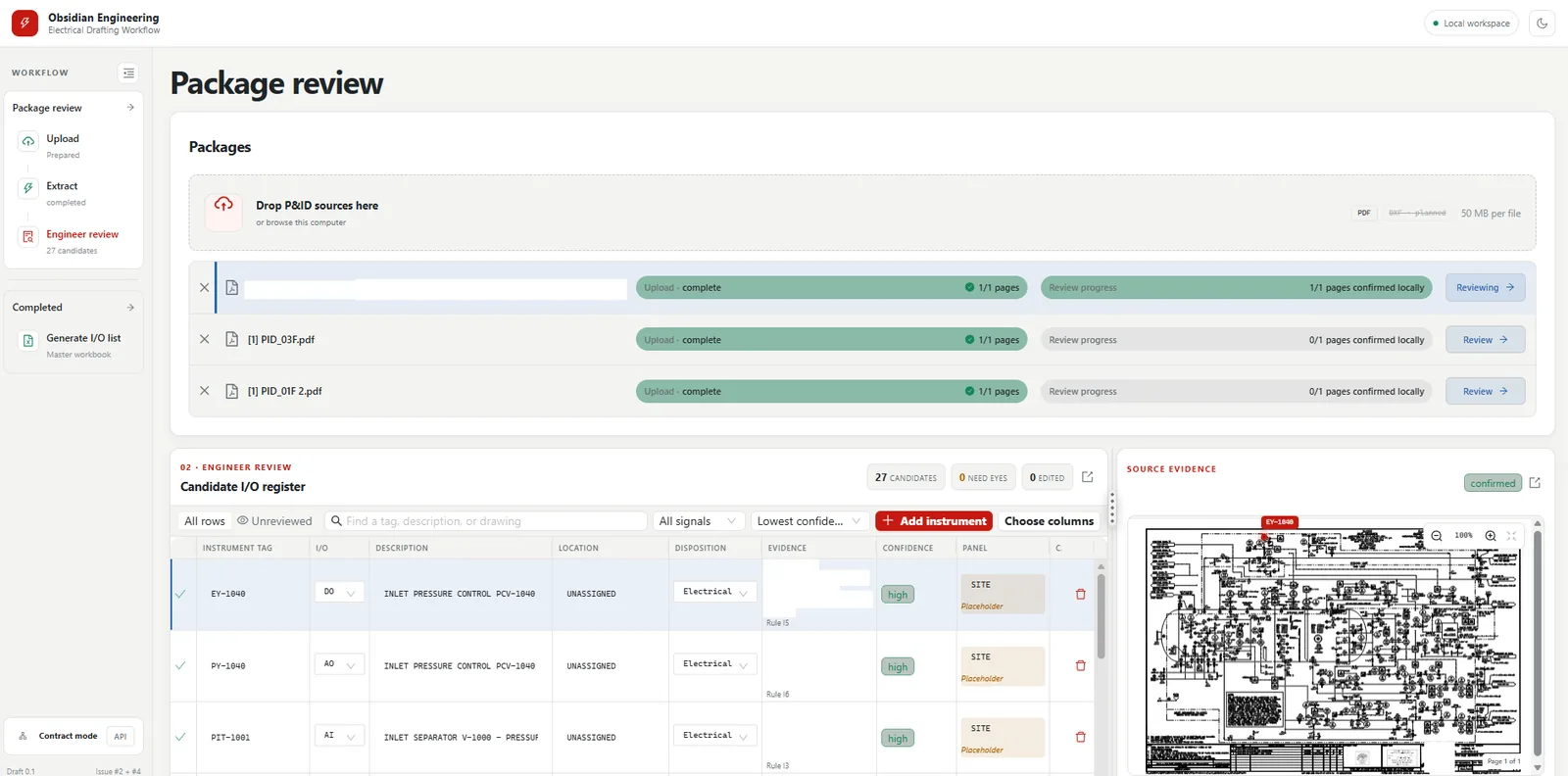
Task: Pop out the Source Evidence panel
Action: click(x=1535, y=483)
